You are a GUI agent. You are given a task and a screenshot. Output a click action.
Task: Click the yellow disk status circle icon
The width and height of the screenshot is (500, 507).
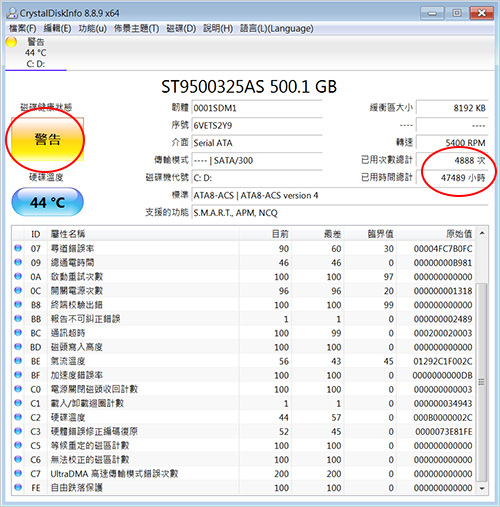[x=11, y=42]
